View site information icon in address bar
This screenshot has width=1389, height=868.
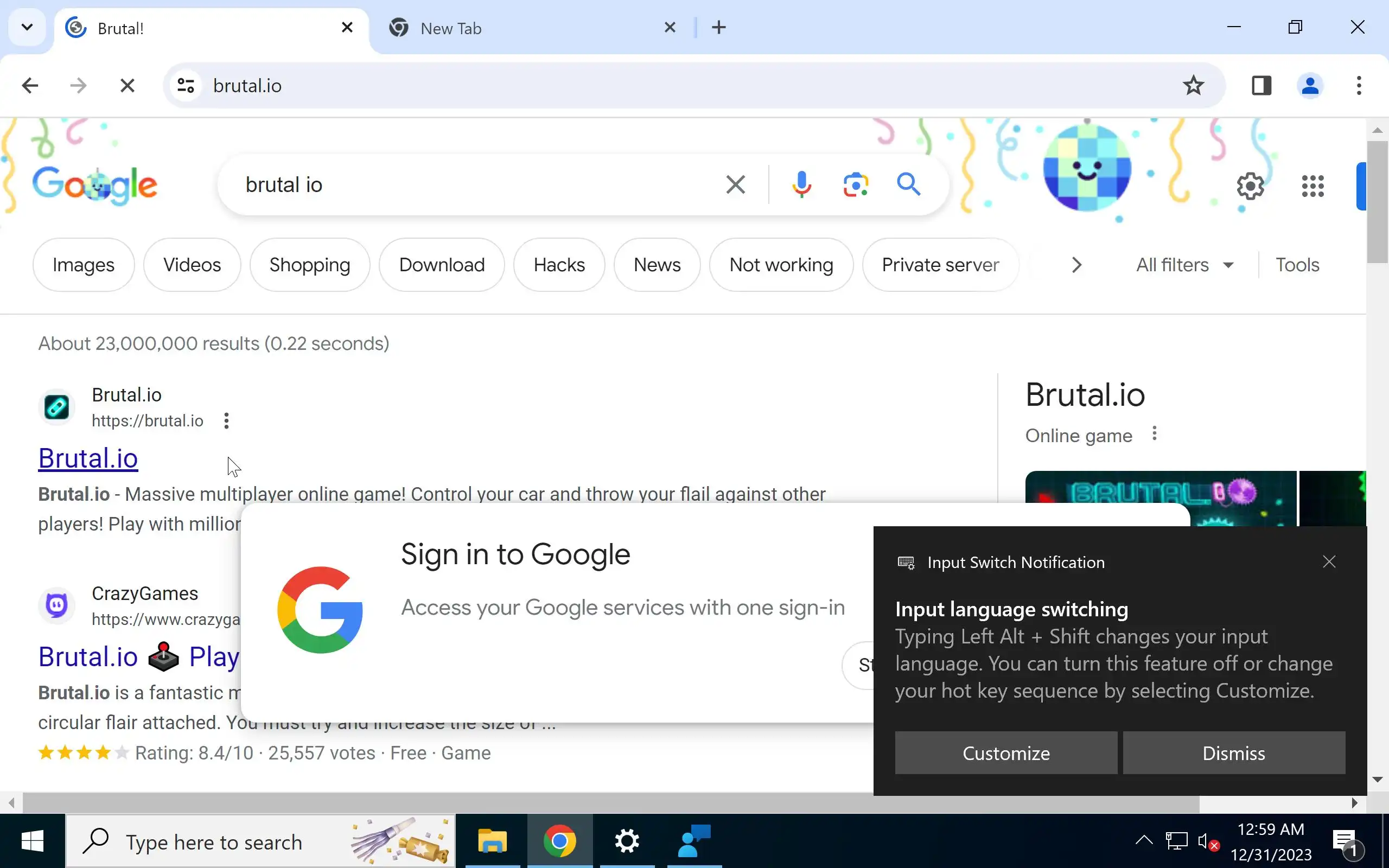tap(186, 86)
